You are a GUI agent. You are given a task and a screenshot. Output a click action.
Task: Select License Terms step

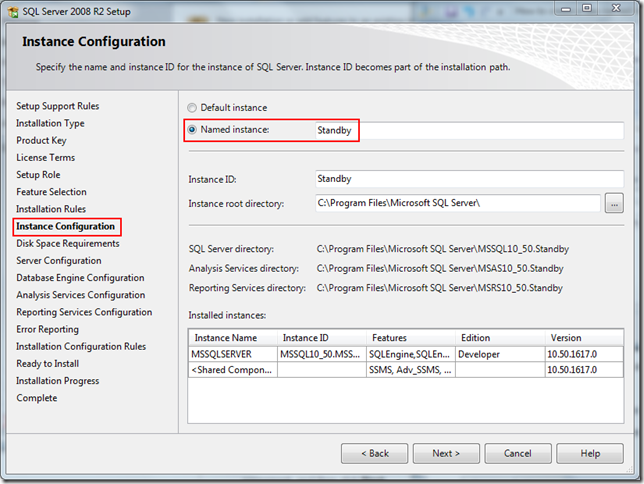[x=46, y=158]
